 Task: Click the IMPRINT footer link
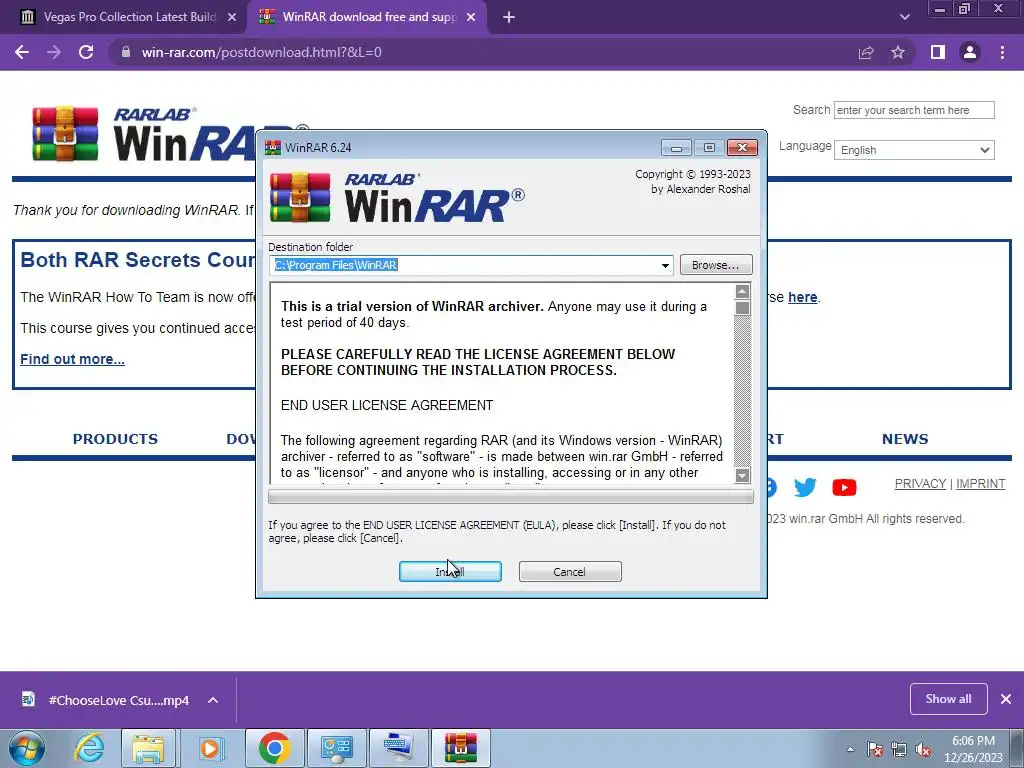click(x=980, y=484)
